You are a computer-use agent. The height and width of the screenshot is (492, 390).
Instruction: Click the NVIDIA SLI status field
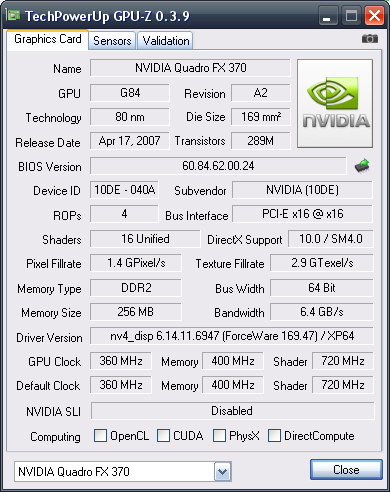(232, 411)
